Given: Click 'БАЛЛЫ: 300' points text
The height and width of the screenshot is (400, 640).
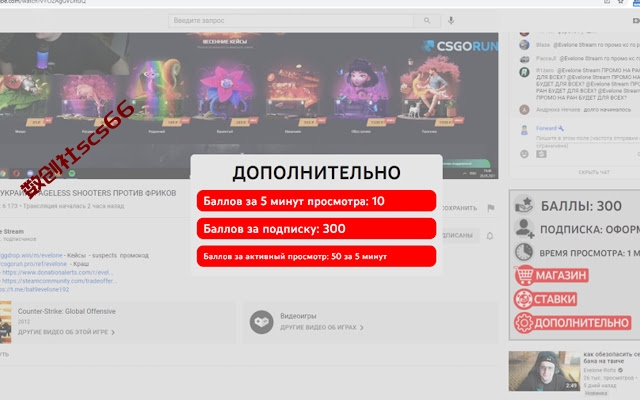Looking at the screenshot, I should pos(581,206).
